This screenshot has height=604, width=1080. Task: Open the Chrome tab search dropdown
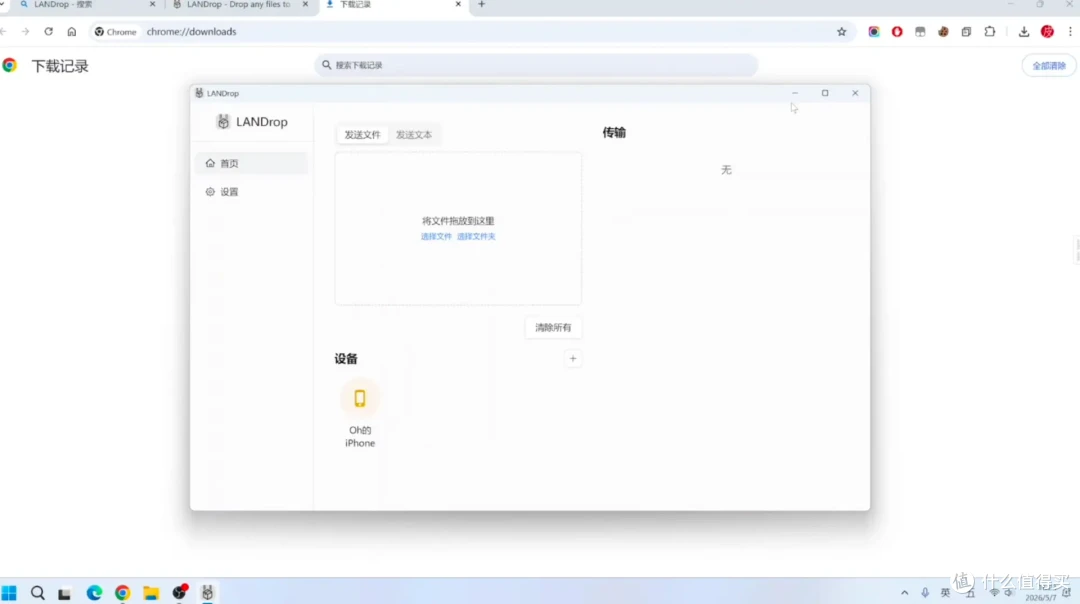tap(3, 5)
